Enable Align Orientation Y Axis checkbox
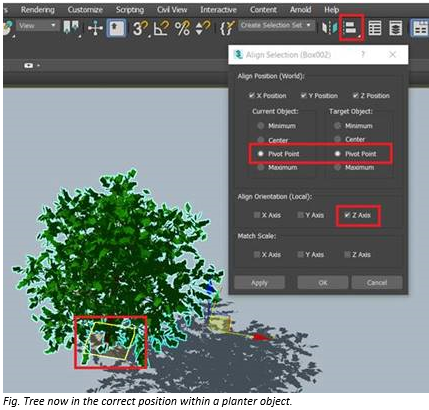Screen dimensions: 429x410 coord(300,215)
